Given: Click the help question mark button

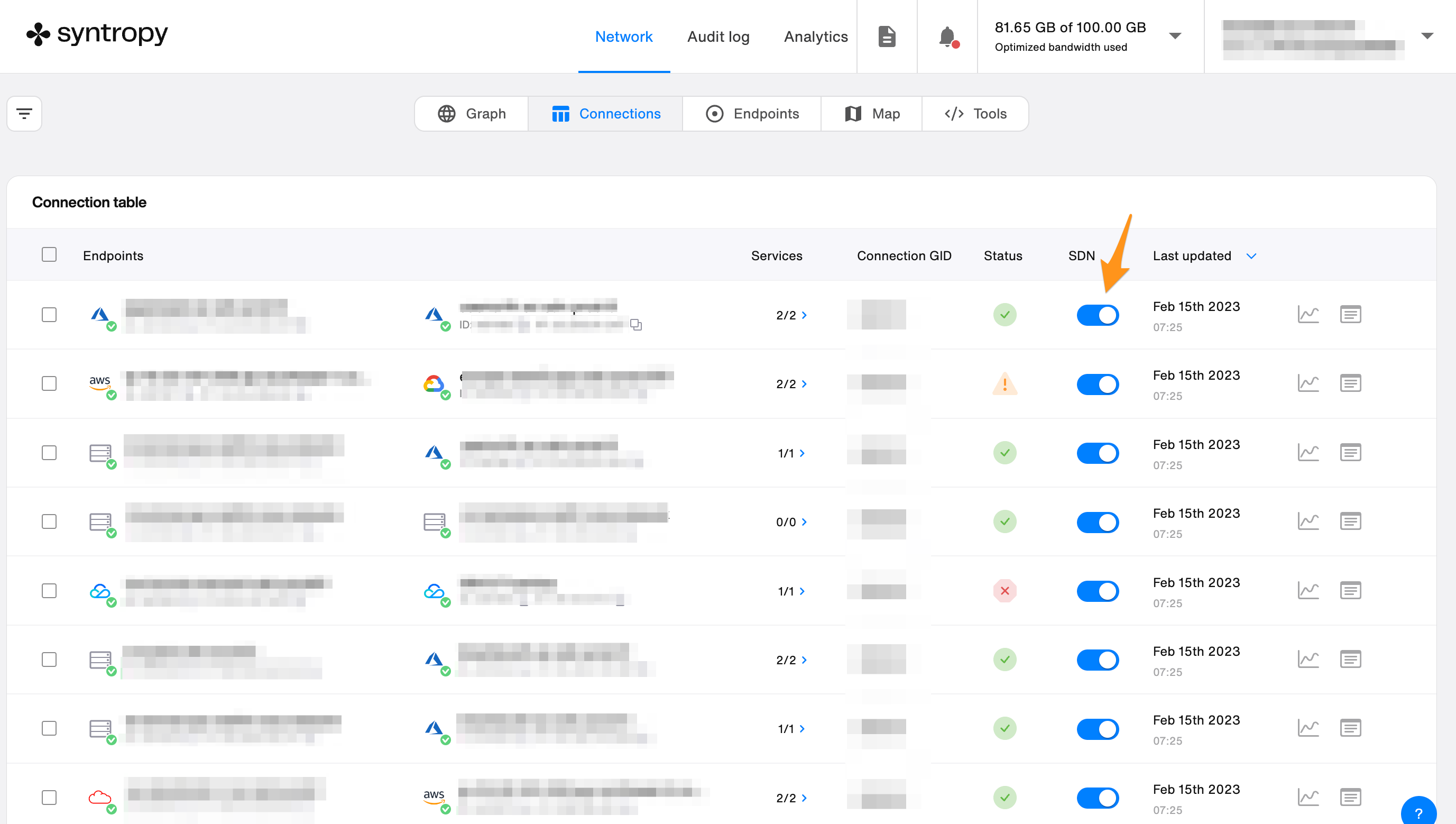Looking at the screenshot, I should coord(1418,813).
